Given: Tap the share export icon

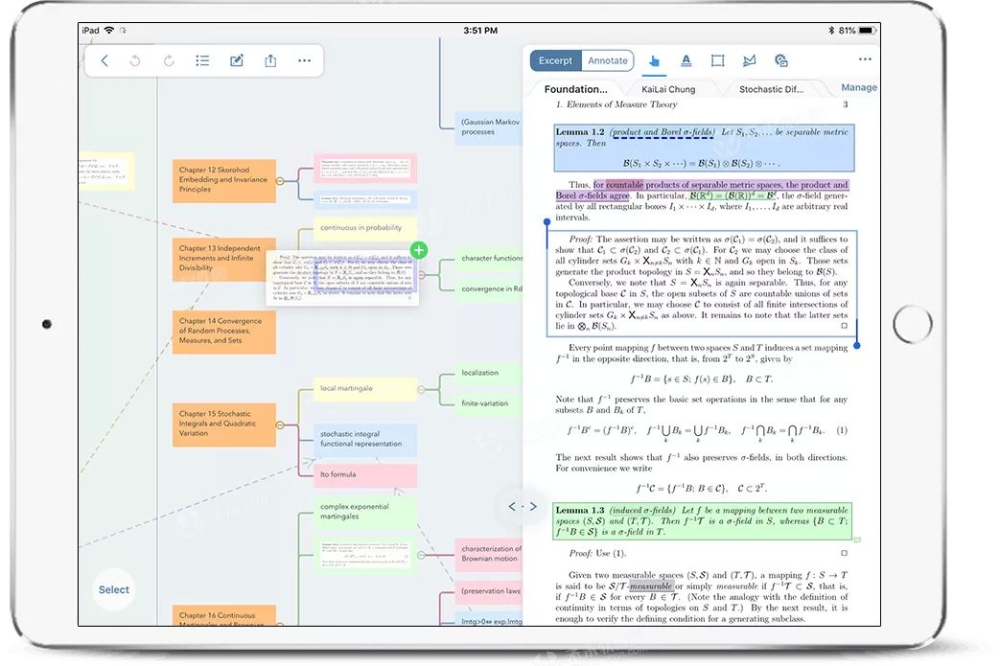Looking at the screenshot, I should pos(270,61).
